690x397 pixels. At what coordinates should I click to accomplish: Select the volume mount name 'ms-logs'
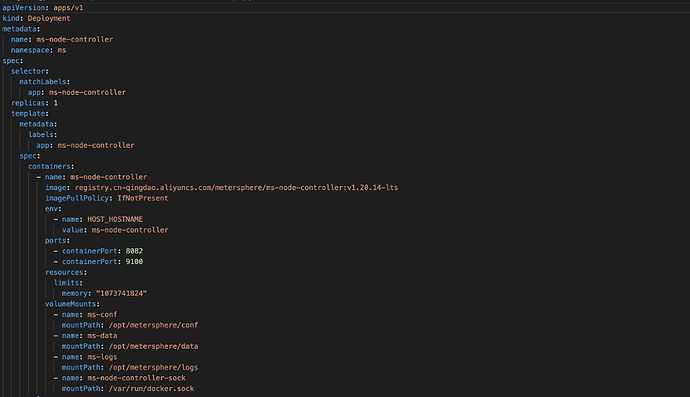pyautogui.click(x=102, y=357)
